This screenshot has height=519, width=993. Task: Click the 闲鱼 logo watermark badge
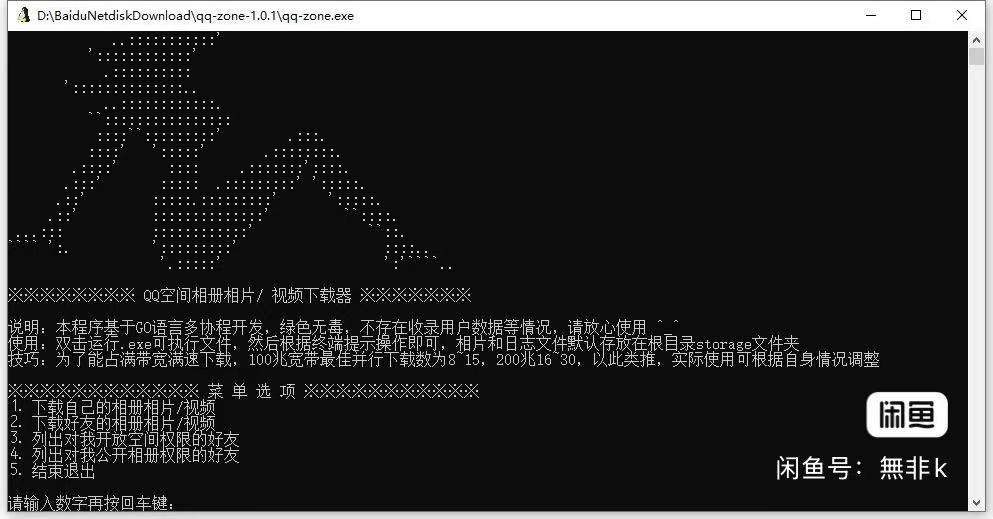[907, 415]
